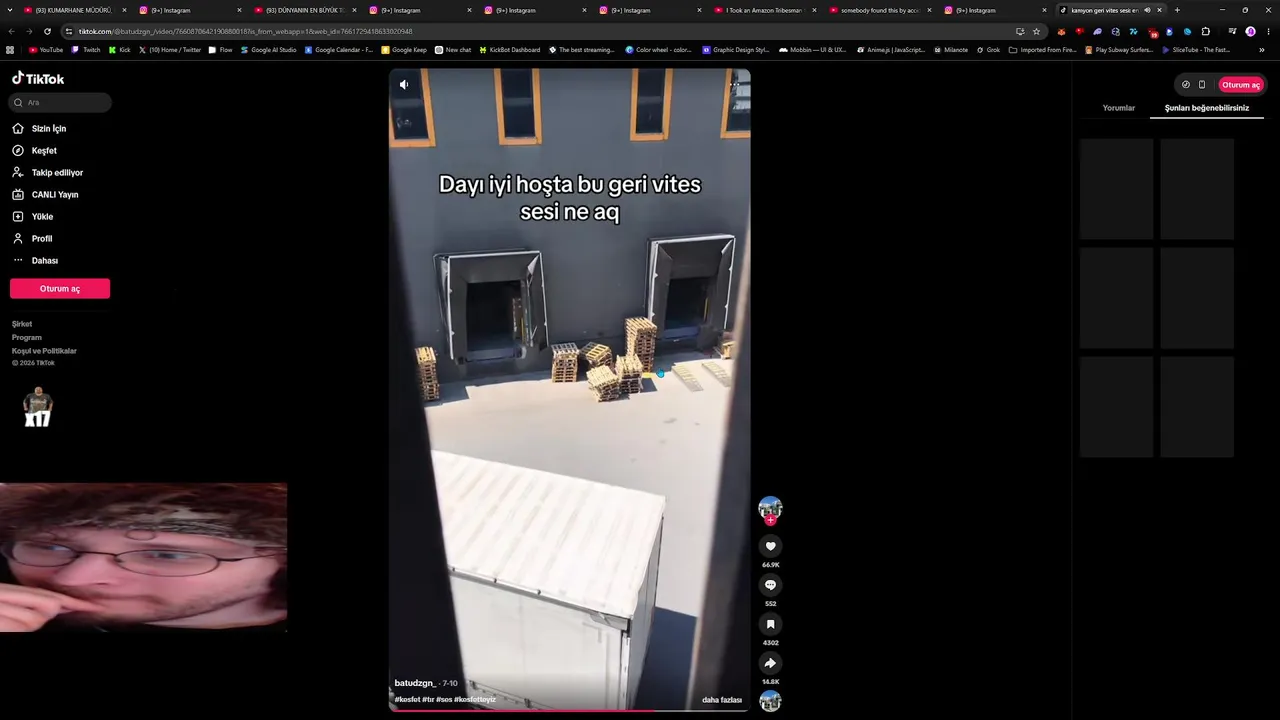Click the more options icon on video
This screenshot has width=1280, height=720.
point(734,85)
